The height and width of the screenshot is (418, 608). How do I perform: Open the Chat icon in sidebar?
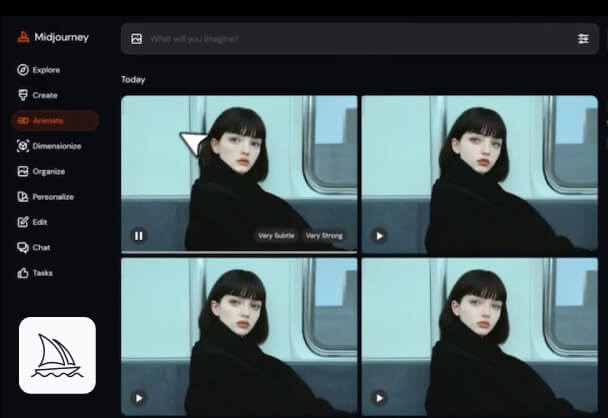tap(23, 247)
